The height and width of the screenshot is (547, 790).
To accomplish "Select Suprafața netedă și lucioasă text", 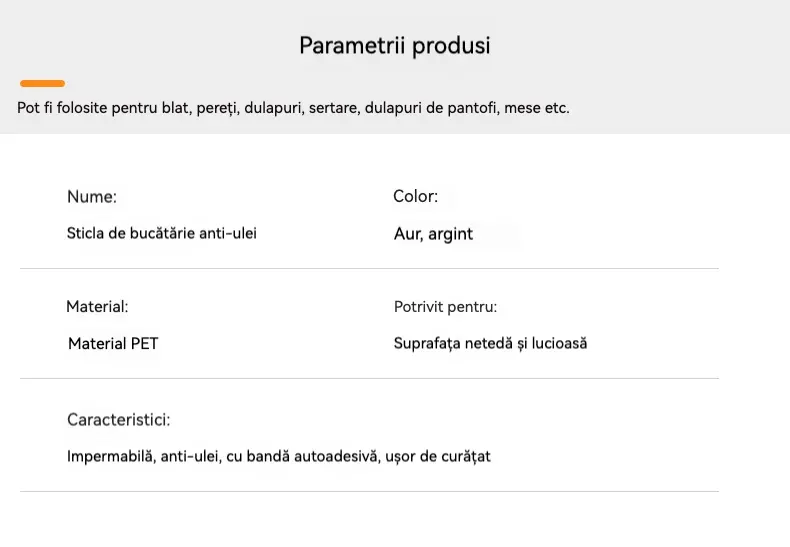I will click(490, 344).
